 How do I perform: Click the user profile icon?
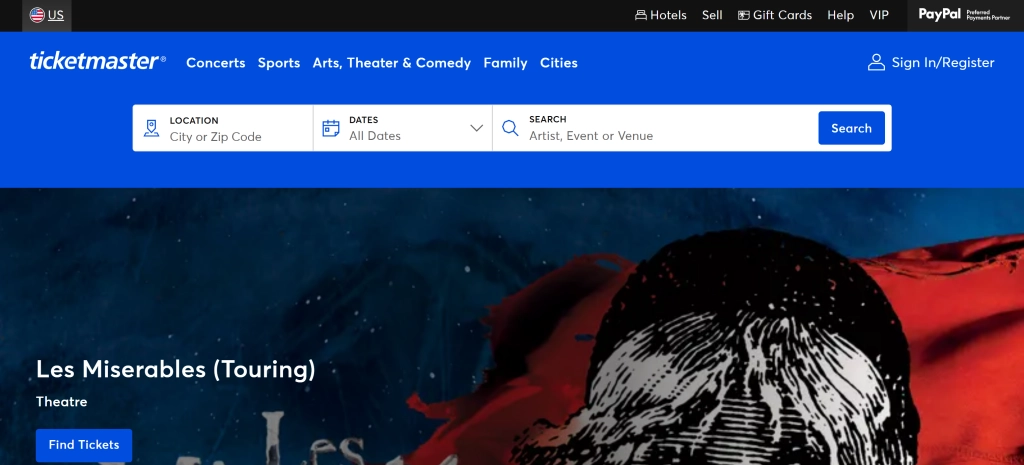pos(876,63)
